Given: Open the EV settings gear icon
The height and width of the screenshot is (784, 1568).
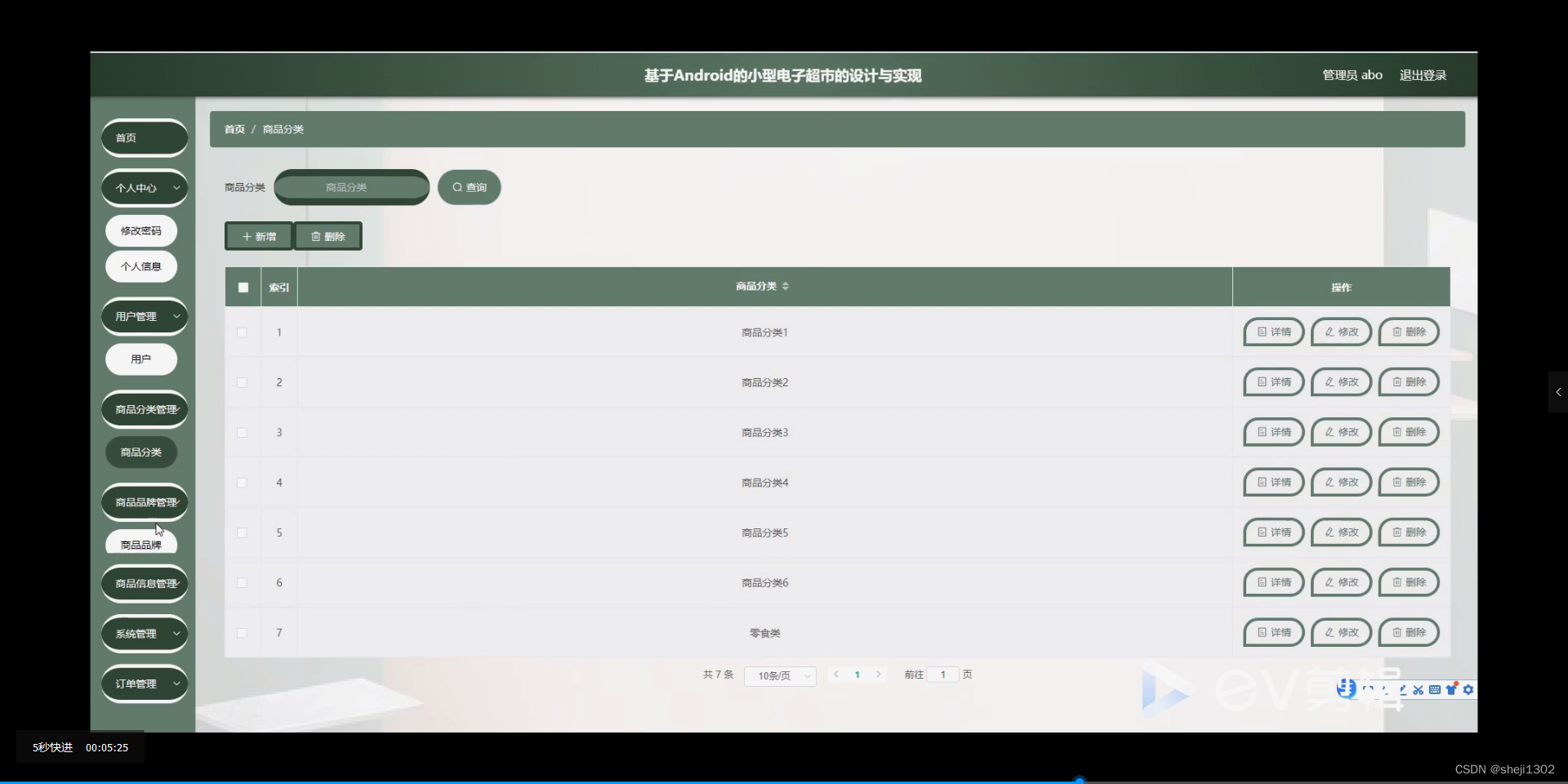Looking at the screenshot, I should click(x=1468, y=690).
